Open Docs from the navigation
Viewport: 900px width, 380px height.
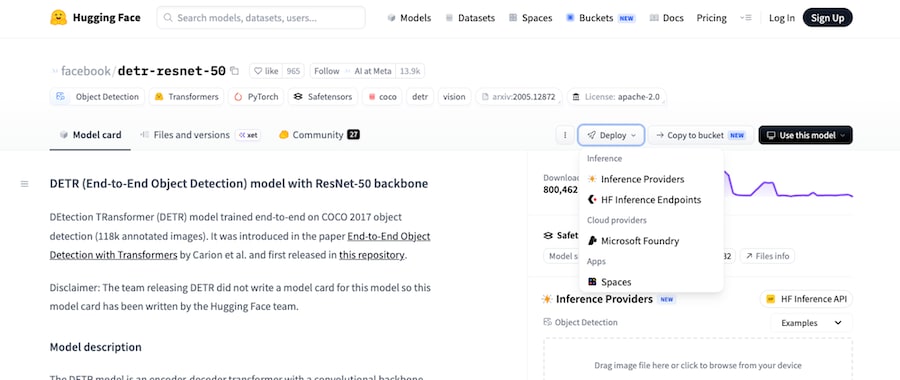coord(666,18)
